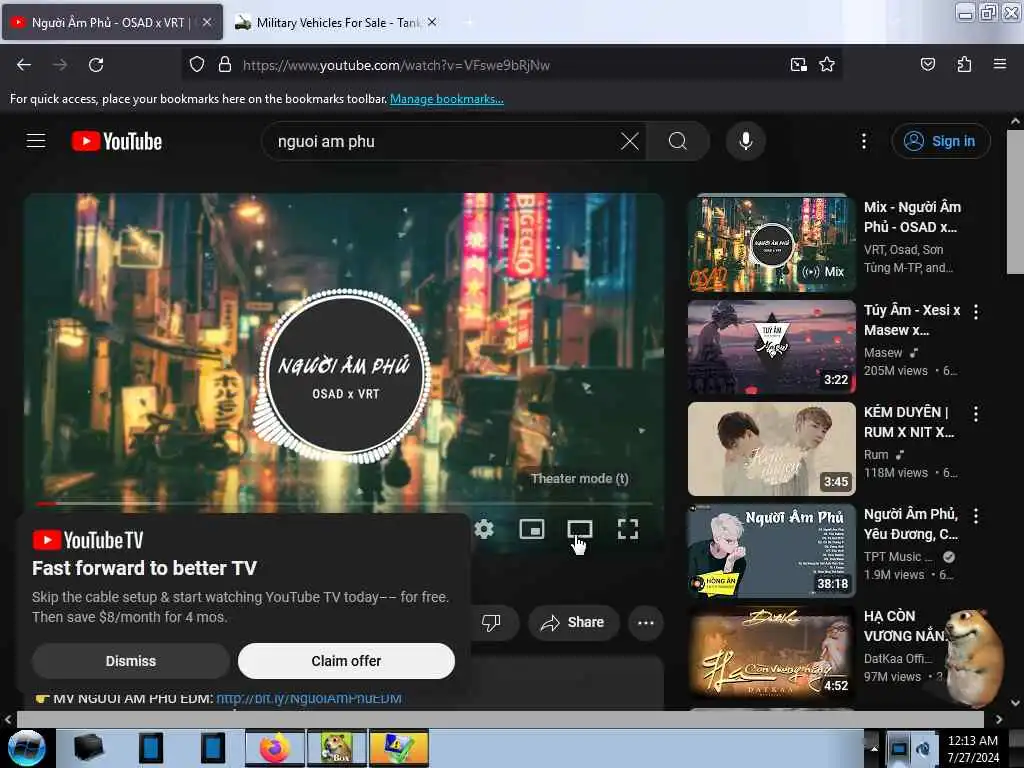Dislike the video

(491, 622)
